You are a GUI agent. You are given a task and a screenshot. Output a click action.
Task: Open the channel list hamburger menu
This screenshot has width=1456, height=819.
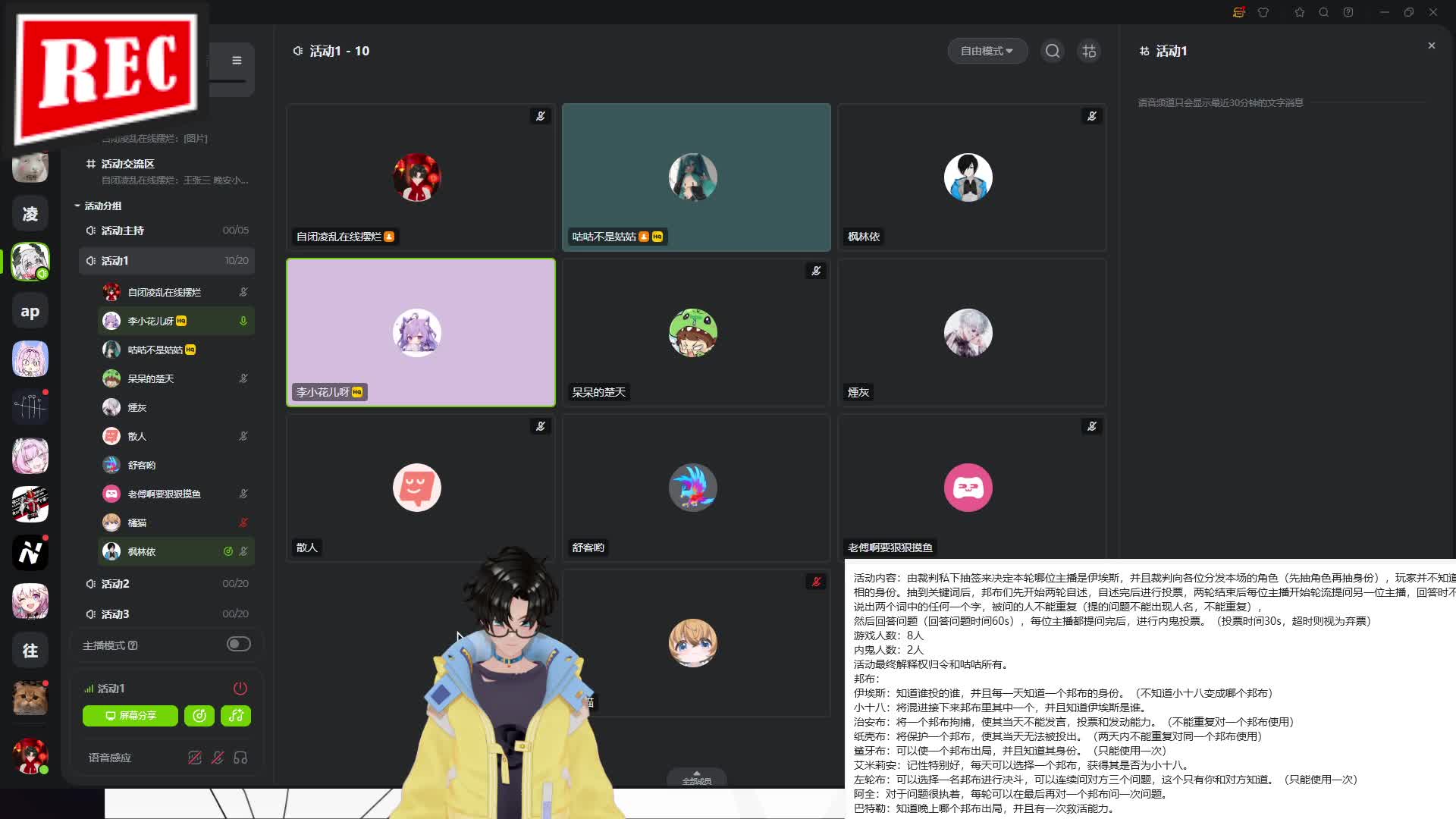click(237, 60)
